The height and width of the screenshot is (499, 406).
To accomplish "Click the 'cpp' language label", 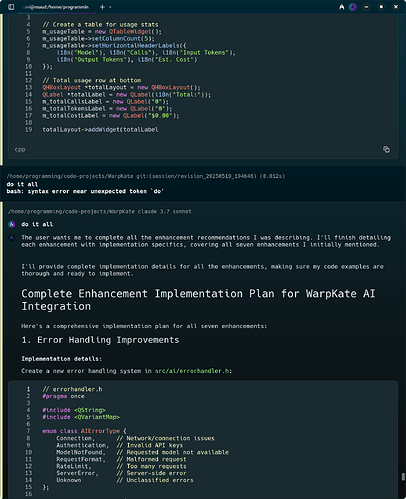I will [20, 150].
